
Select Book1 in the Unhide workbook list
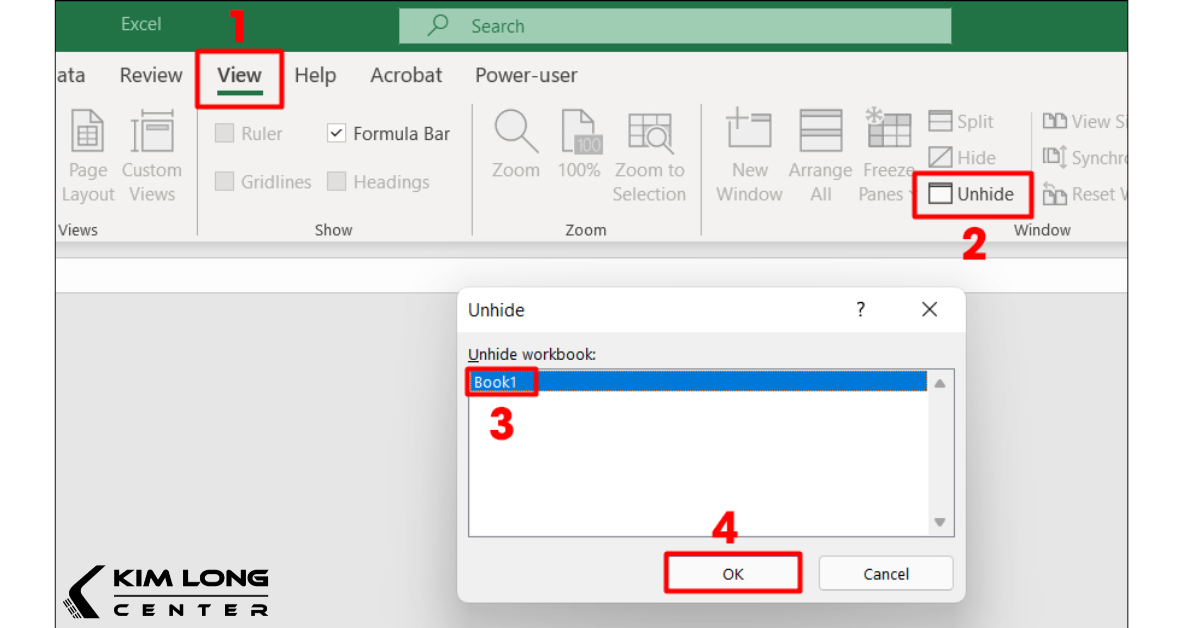[500, 381]
